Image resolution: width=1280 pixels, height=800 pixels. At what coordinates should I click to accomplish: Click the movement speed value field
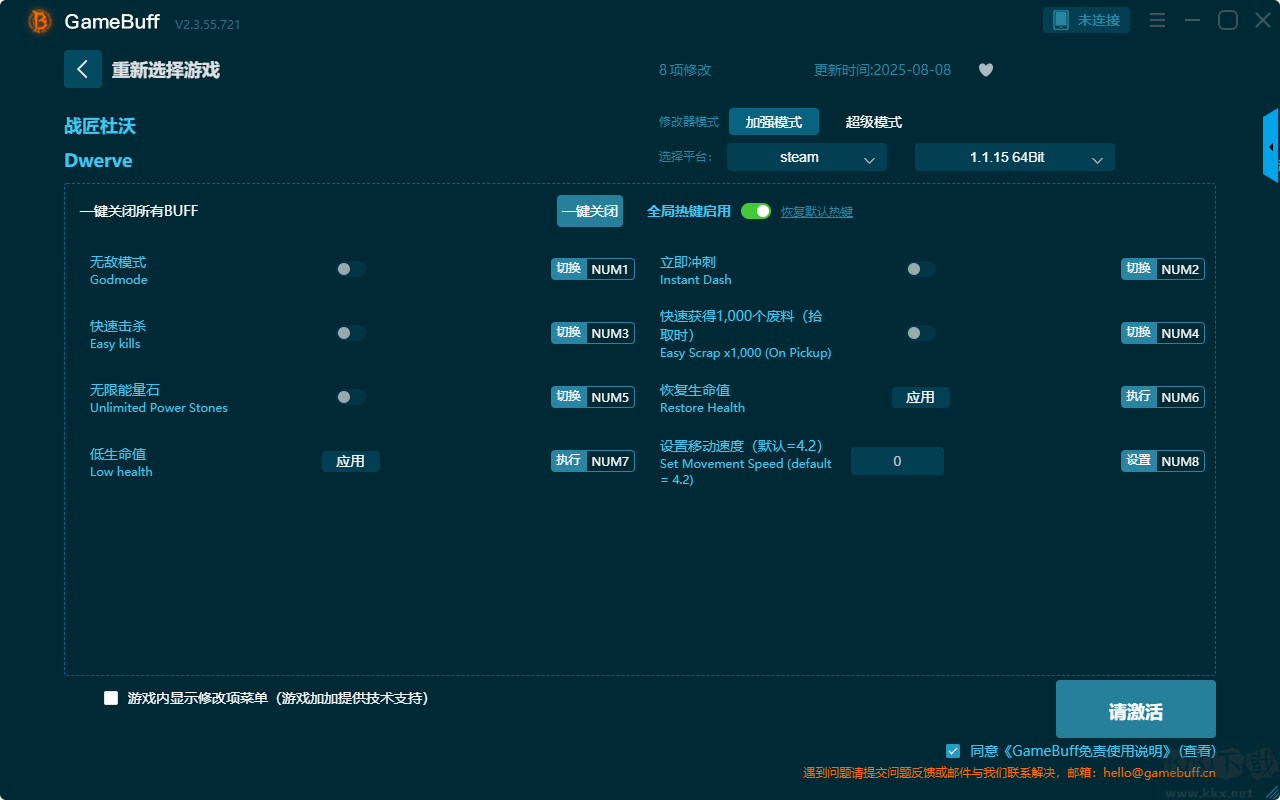(897, 461)
